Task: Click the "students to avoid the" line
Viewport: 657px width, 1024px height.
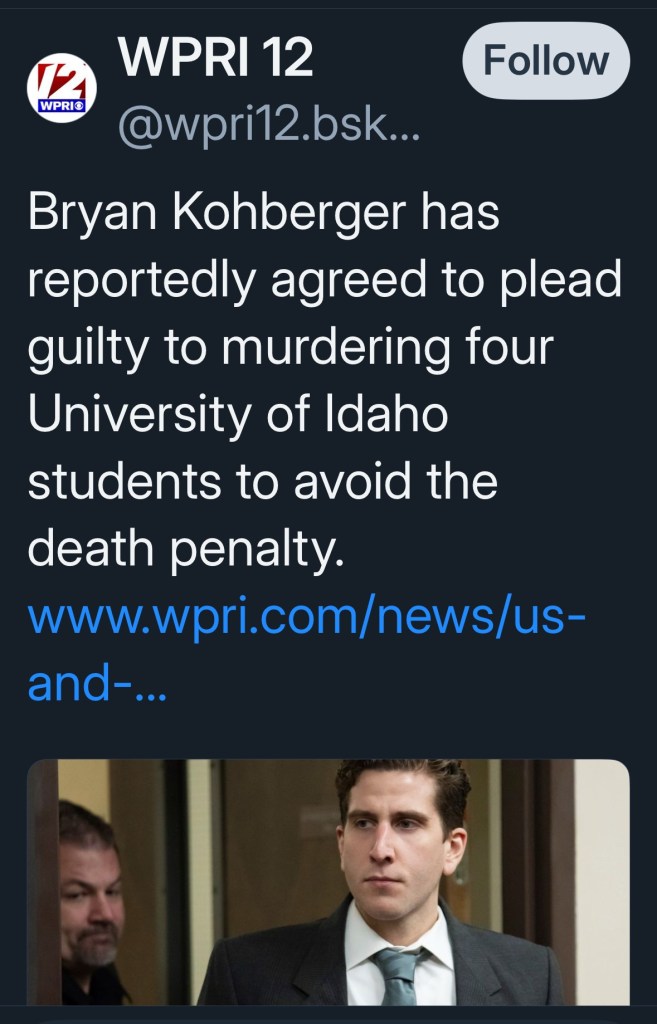Action: click(262, 482)
